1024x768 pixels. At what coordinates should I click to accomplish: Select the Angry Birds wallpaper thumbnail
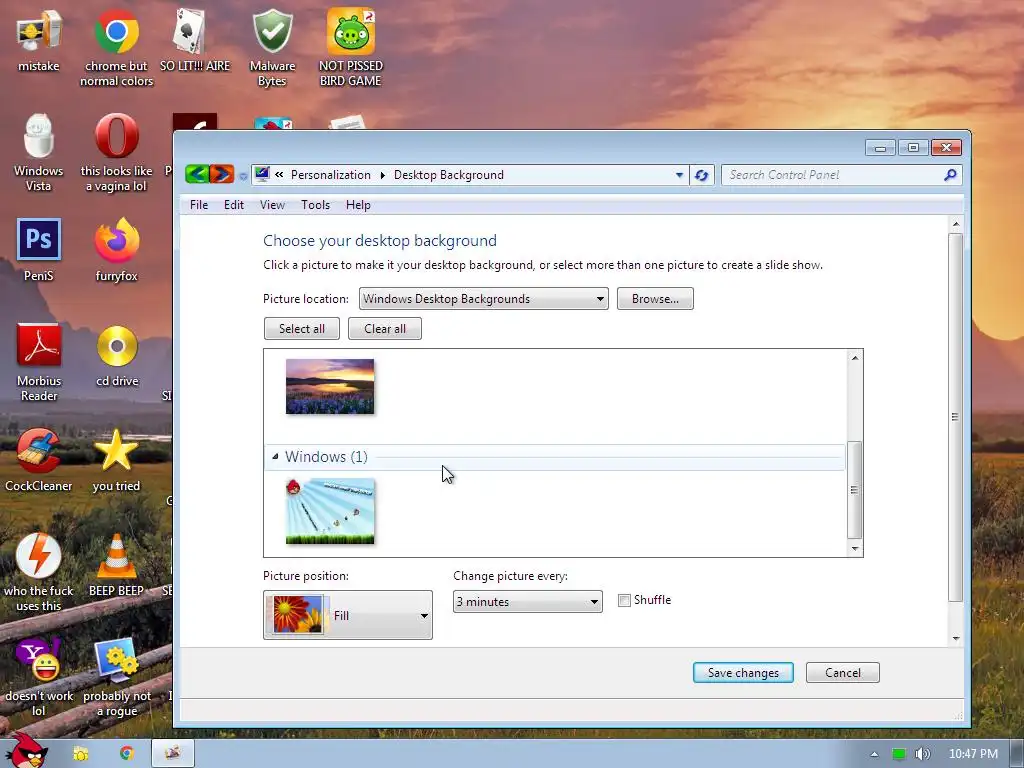point(330,511)
